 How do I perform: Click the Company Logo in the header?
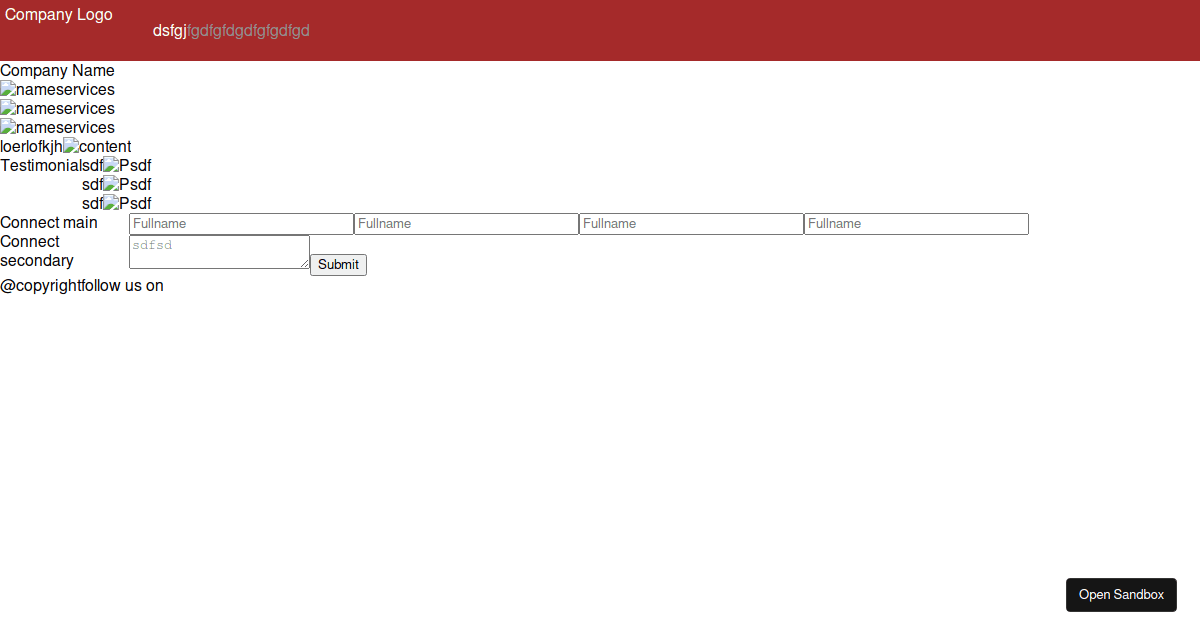tap(58, 14)
